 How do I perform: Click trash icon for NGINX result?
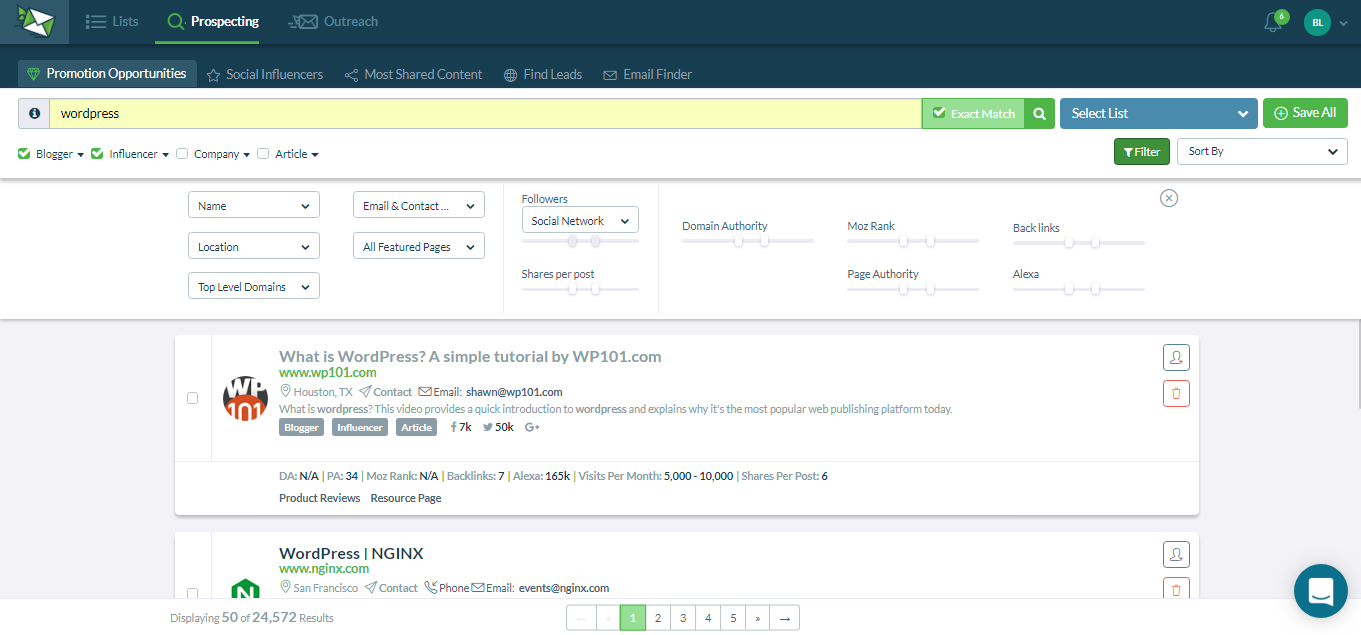click(1176, 589)
